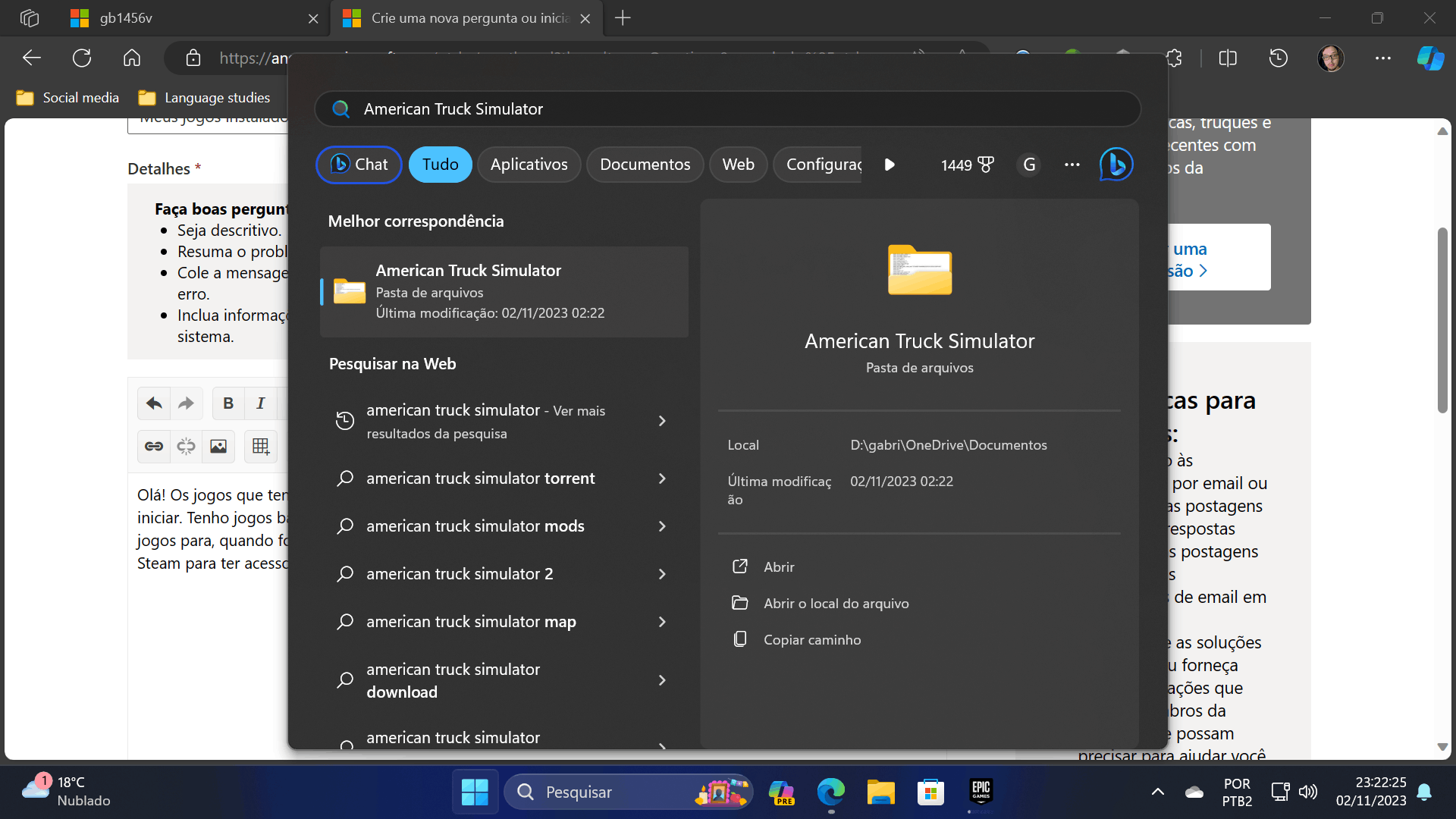Open a new browser tab
The height and width of the screenshot is (819, 1456).
[623, 18]
